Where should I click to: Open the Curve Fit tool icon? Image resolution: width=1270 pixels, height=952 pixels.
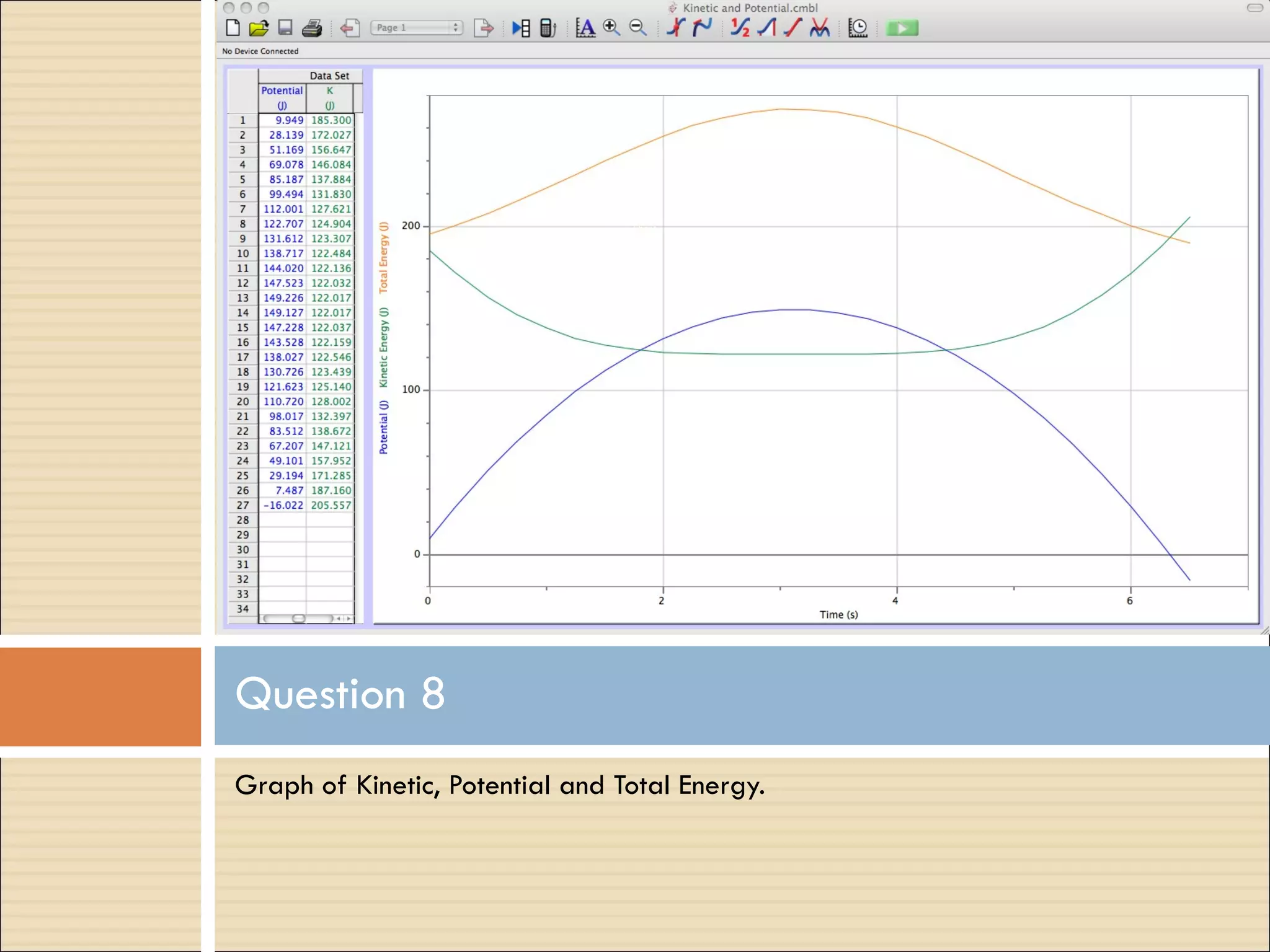pos(820,28)
